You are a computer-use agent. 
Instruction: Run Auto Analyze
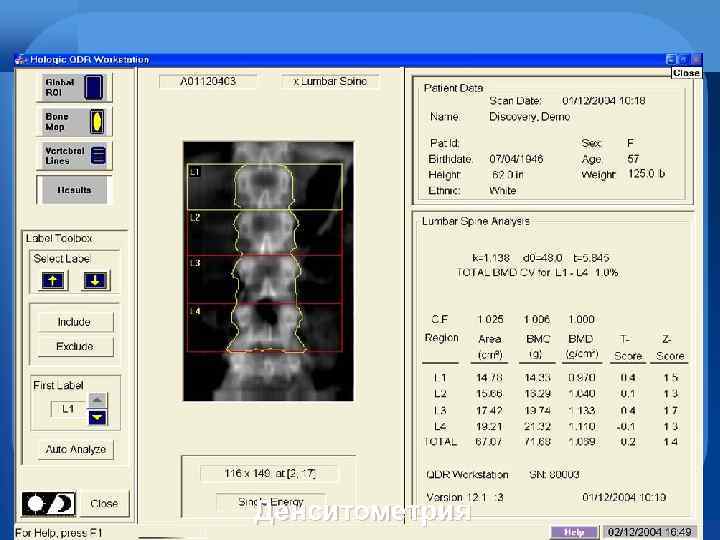(76, 449)
